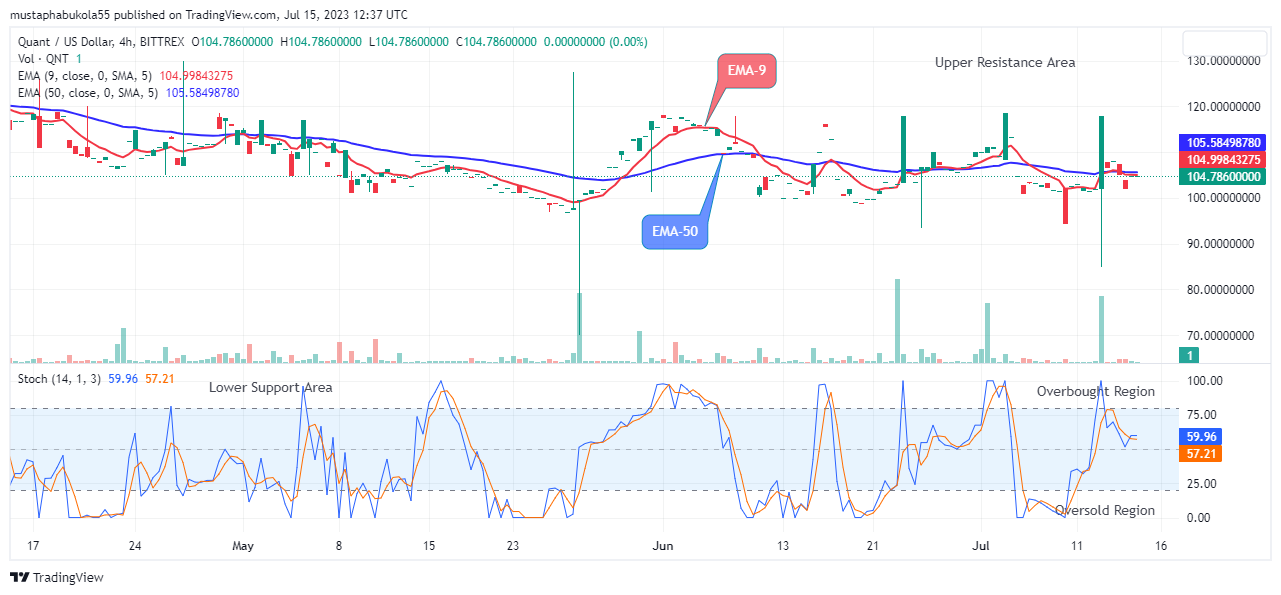The height and width of the screenshot is (595, 1281).
Task: Click the 16 date label on the time axis
Action: (1160, 547)
